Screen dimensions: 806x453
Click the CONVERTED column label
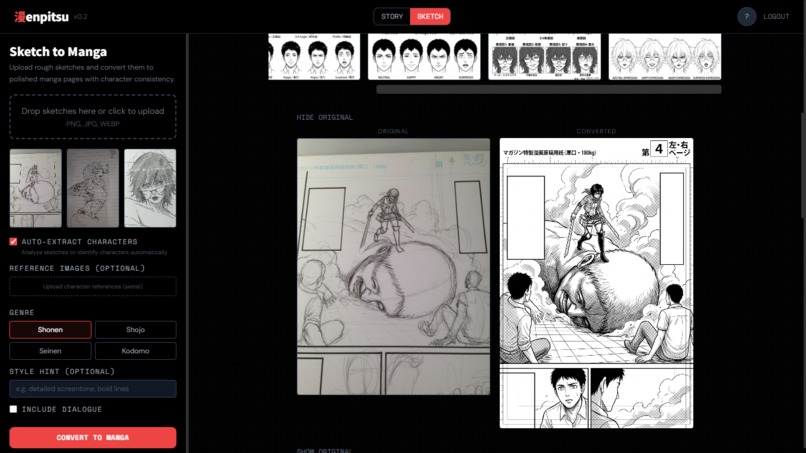point(596,131)
